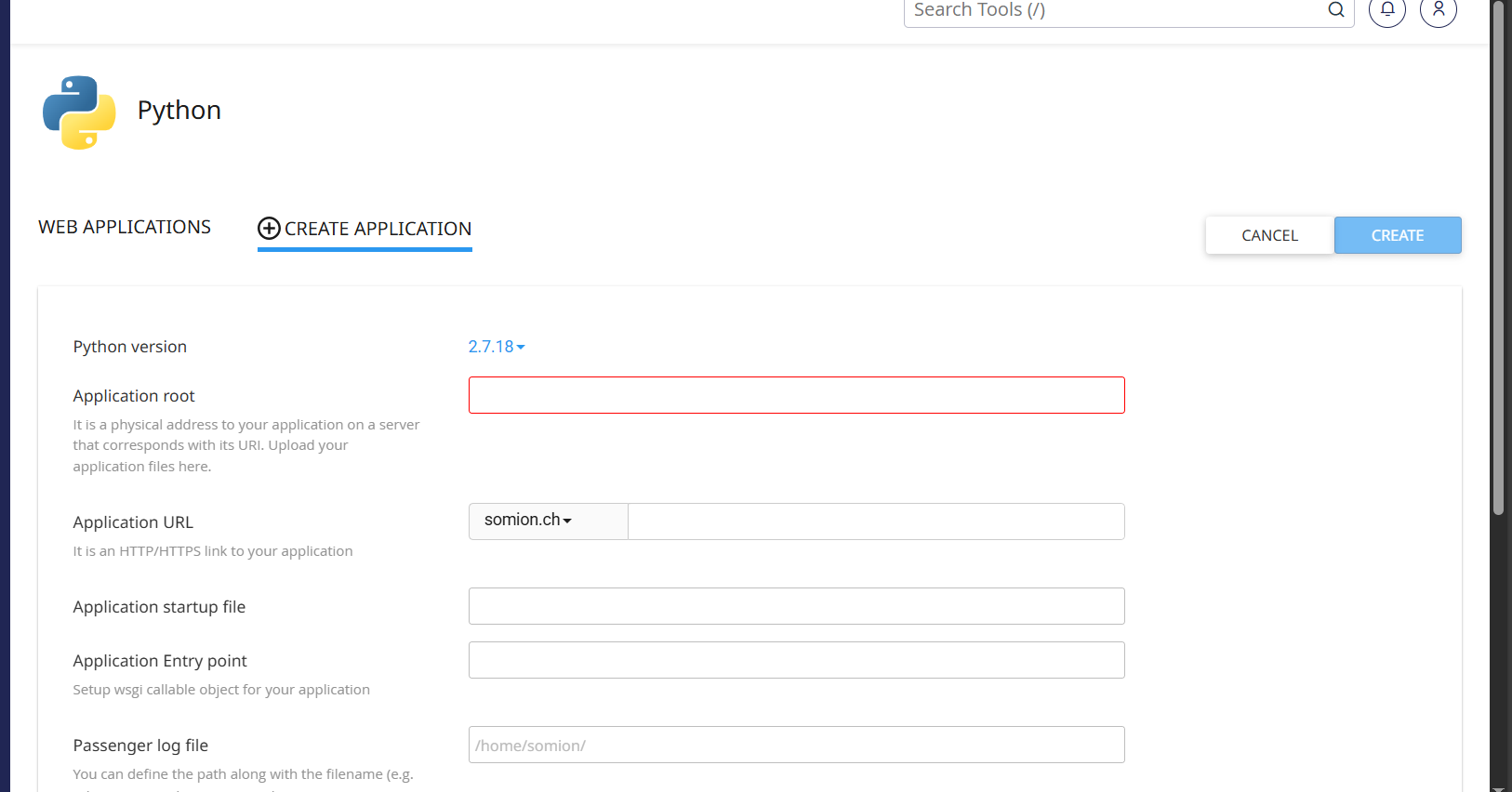This screenshot has width=1512, height=792.
Task: Click the plus circle icon beside Create Application
Action: (269, 229)
